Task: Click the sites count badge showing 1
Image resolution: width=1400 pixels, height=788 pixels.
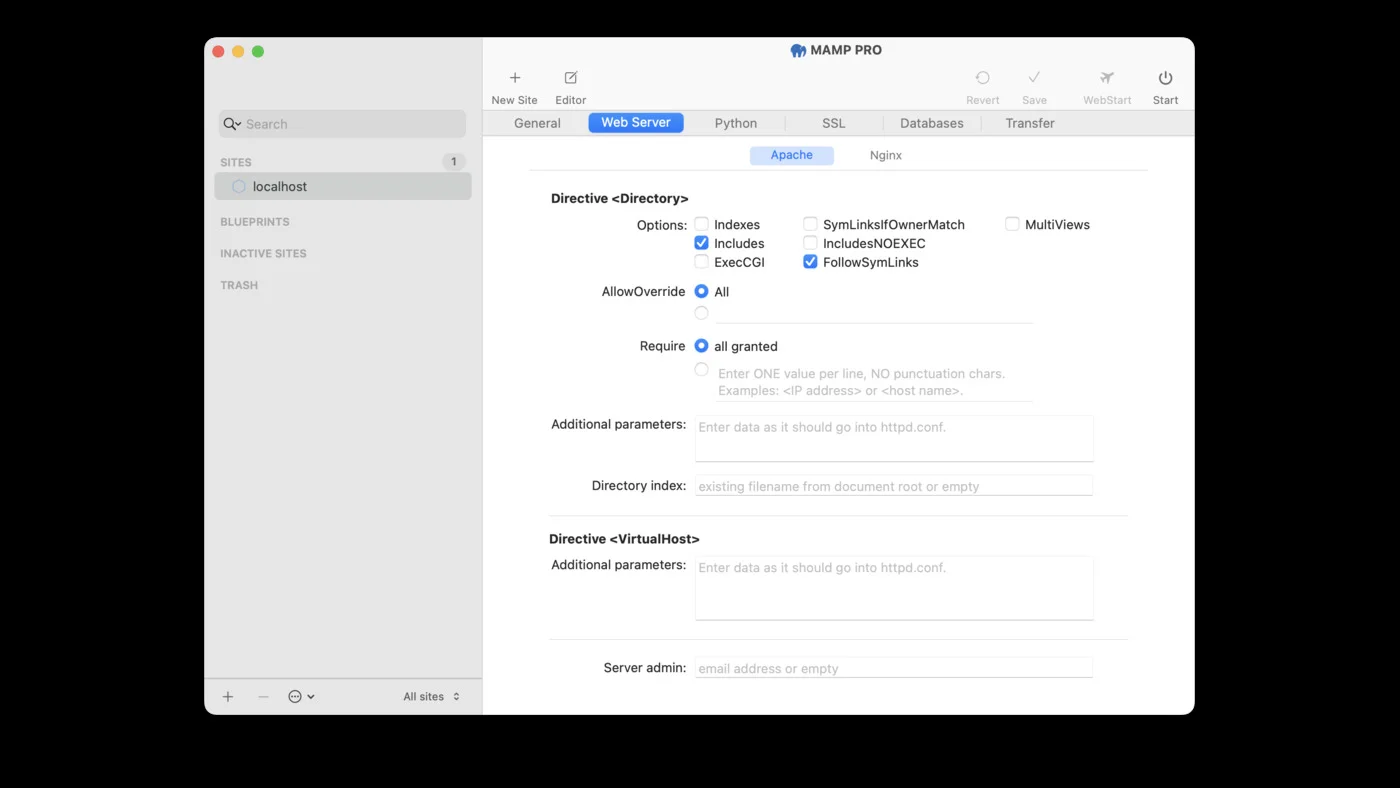Action: coord(454,162)
